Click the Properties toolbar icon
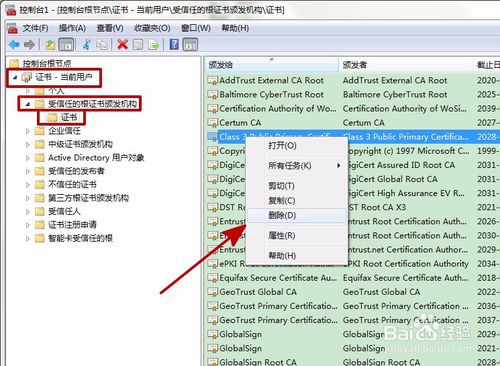Image resolution: width=500 pixels, height=366 pixels. pyautogui.click(x=138, y=44)
